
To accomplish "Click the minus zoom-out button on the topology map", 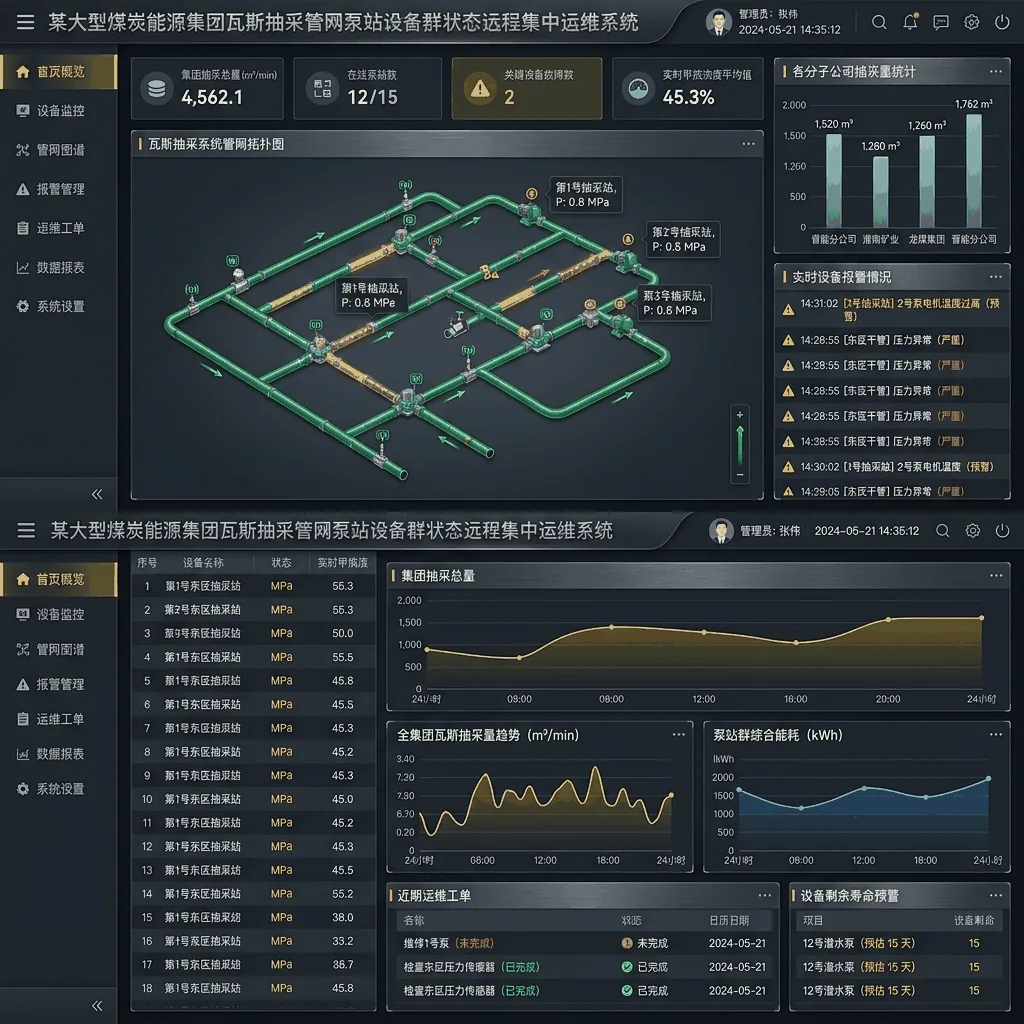I will coord(740,475).
